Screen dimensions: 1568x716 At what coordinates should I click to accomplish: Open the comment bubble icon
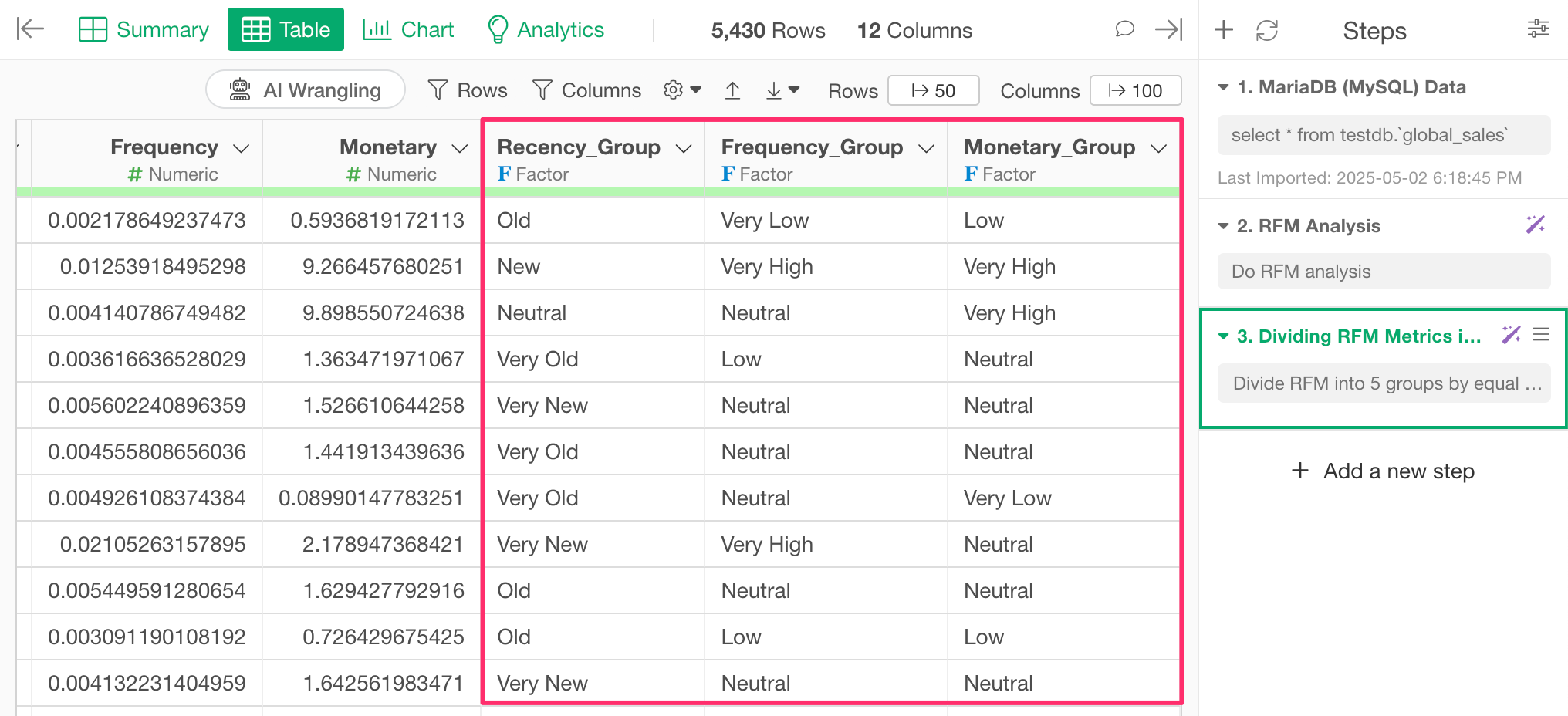tap(1124, 29)
